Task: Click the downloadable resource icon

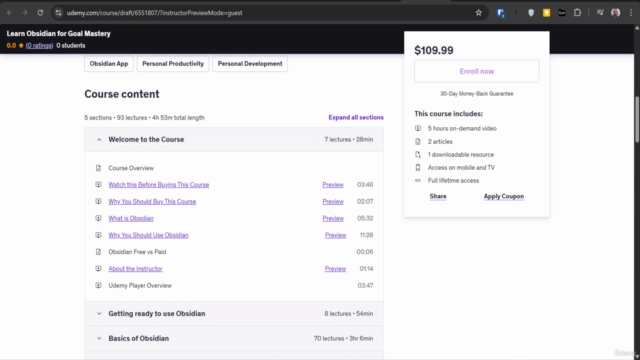Action: pos(418,154)
